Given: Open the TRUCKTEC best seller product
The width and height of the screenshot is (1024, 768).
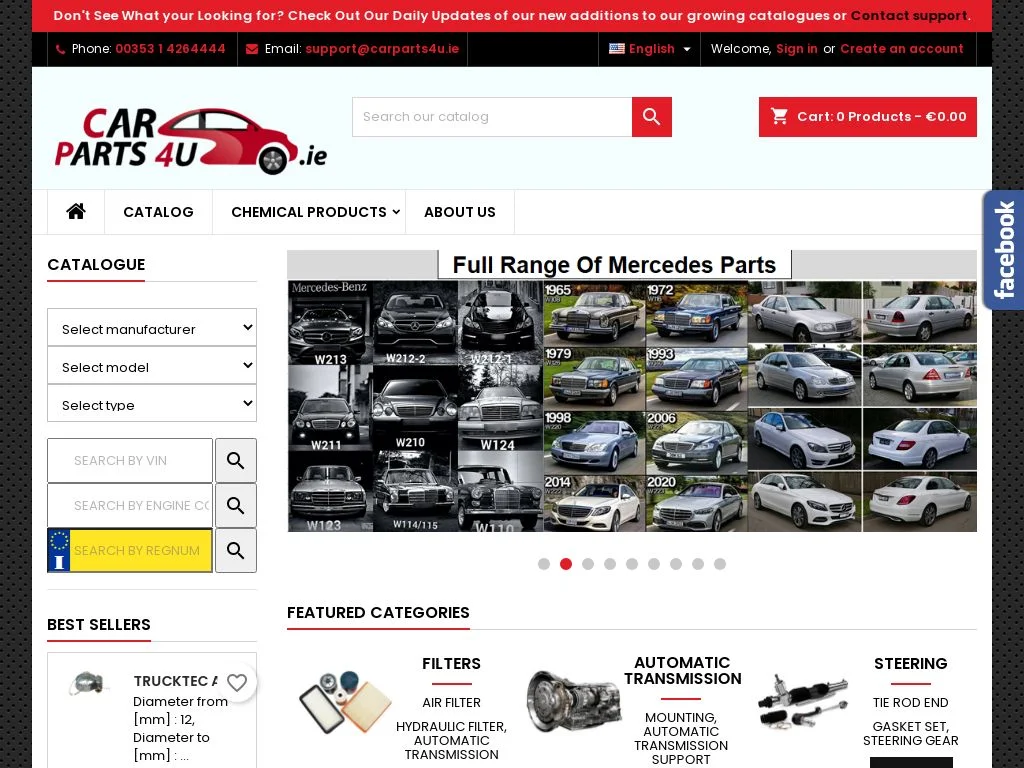Looking at the screenshot, I should [176, 681].
